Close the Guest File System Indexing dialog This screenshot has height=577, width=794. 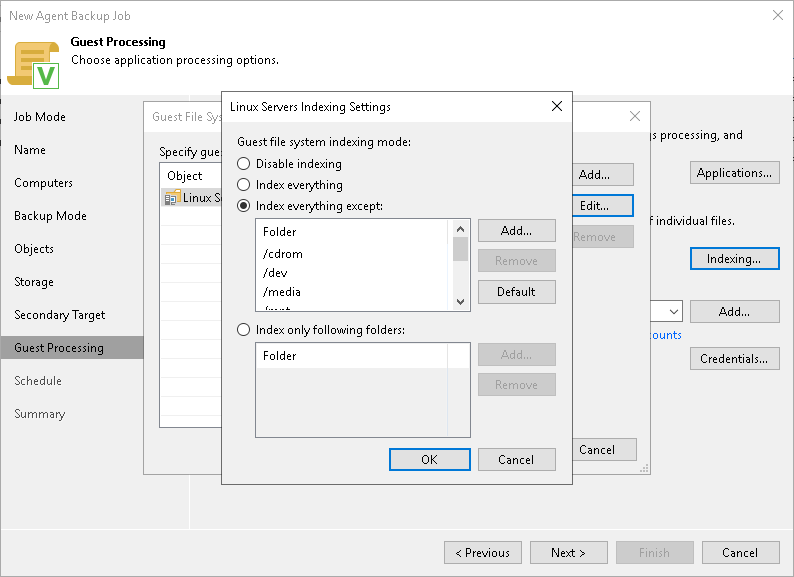tap(634, 116)
